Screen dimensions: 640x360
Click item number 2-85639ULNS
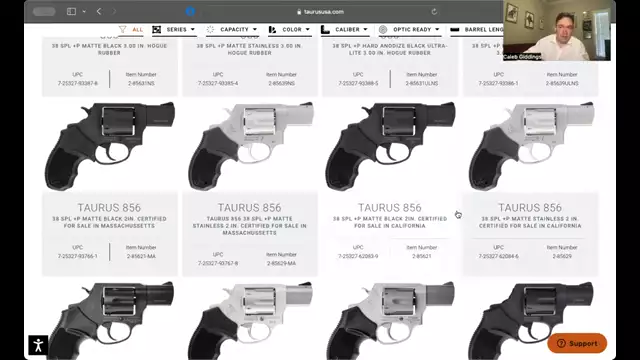tap(562, 83)
